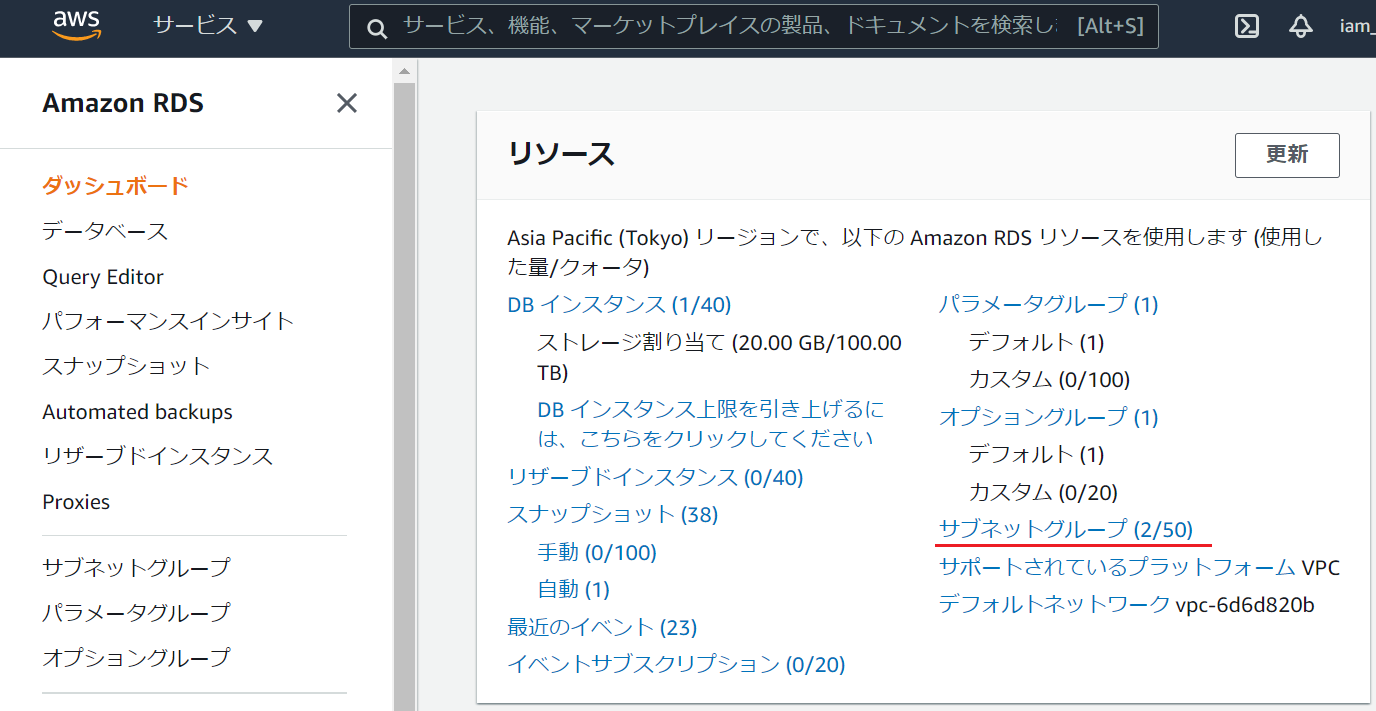
Task: Click the DB インスタンス上限 increase link
Action: click(711, 424)
